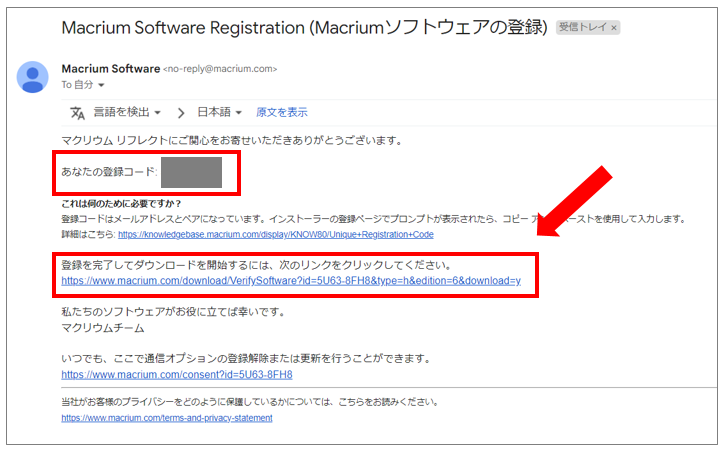Click the text あなたの登録コード
Viewport: 726px width, 451px height.
[x=109, y=172]
